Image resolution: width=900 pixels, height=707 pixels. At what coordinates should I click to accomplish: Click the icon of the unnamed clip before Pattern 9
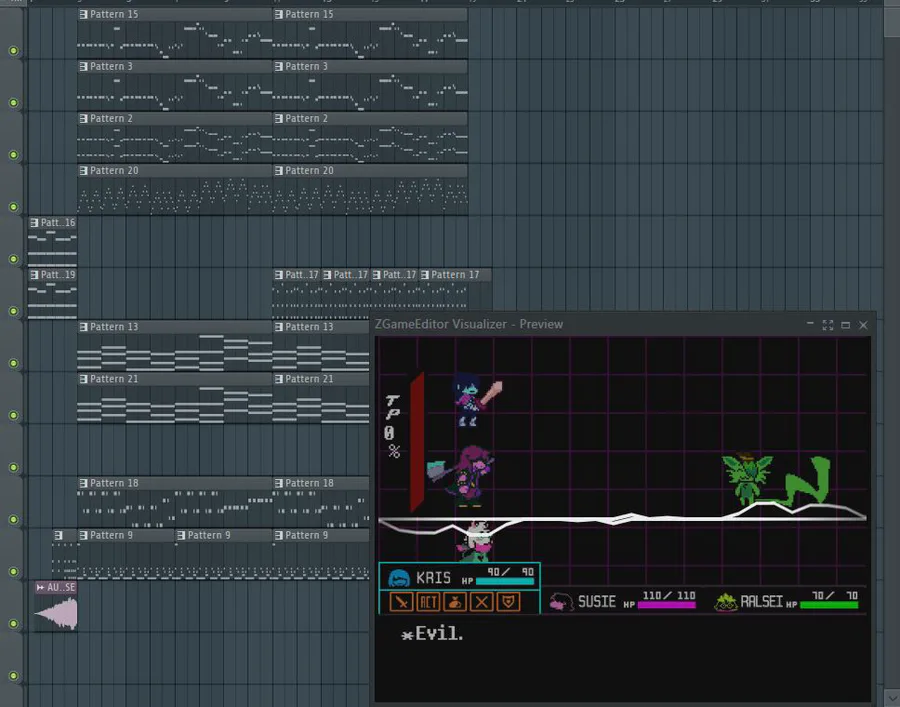click(58, 535)
